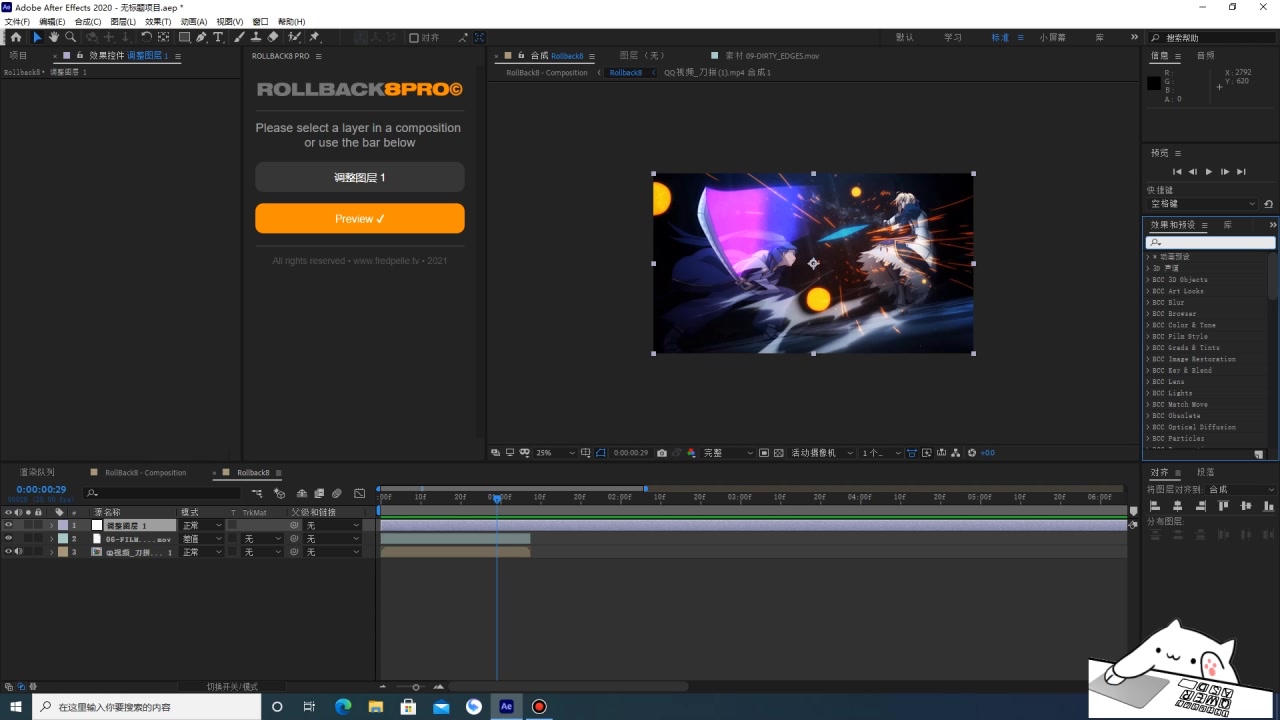Image resolution: width=1280 pixels, height=720 pixels.
Task: Open the 活动摄像机 camera dropdown
Action: (x=823, y=452)
